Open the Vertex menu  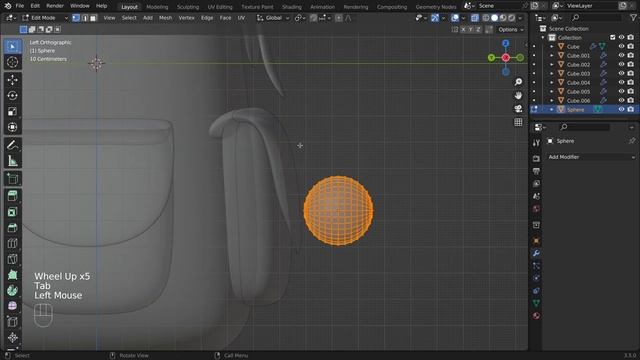[x=187, y=18]
